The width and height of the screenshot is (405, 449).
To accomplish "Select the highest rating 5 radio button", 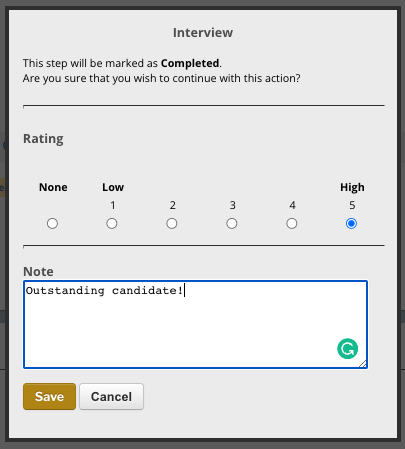I will pyautogui.click(x=351, y=223).
